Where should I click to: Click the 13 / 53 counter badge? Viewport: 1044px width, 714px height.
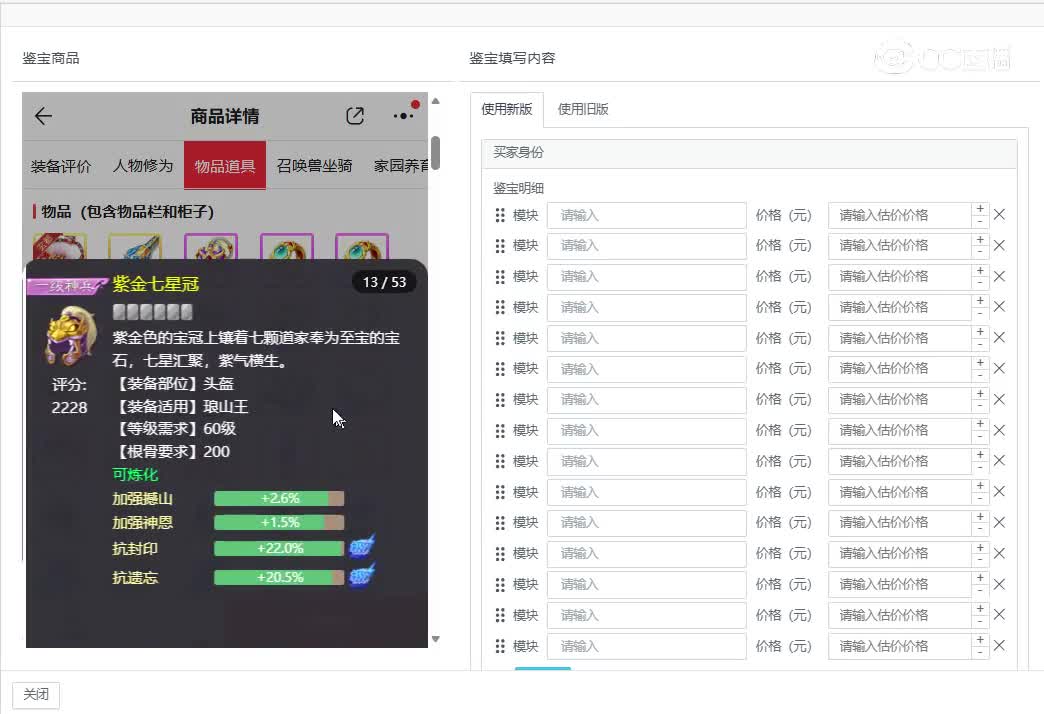pyautogui.click(x=384, y=282)
